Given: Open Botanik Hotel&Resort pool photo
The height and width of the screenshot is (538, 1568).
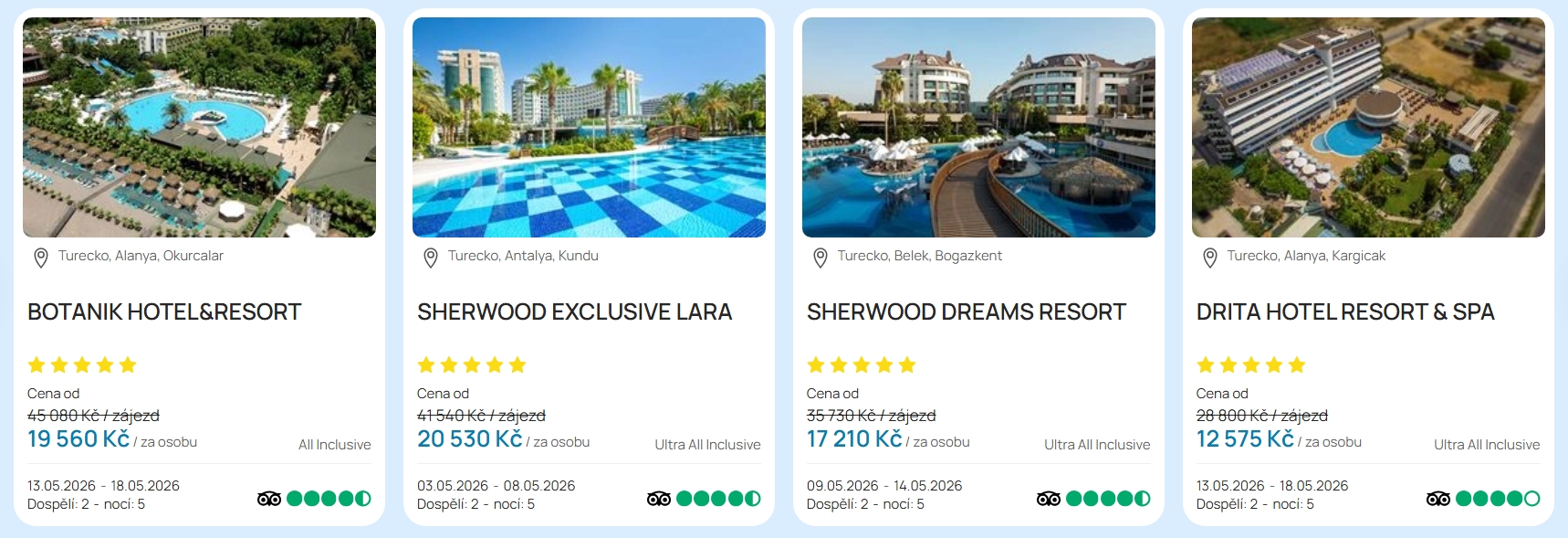Looking at the screenshot, I should point(199,128).
